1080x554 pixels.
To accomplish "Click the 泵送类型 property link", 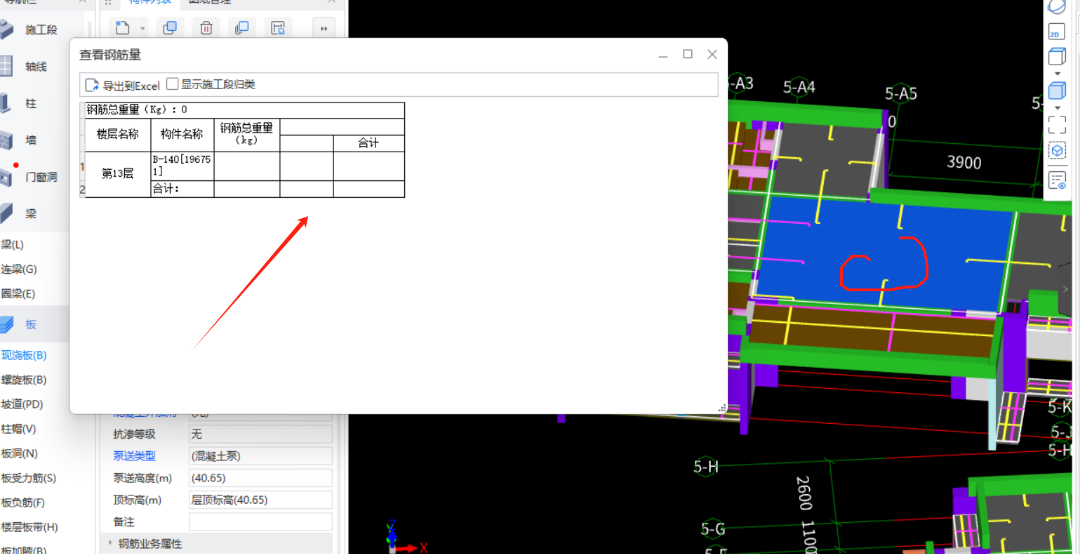I will pyautogui.click(x=134, y=456).
